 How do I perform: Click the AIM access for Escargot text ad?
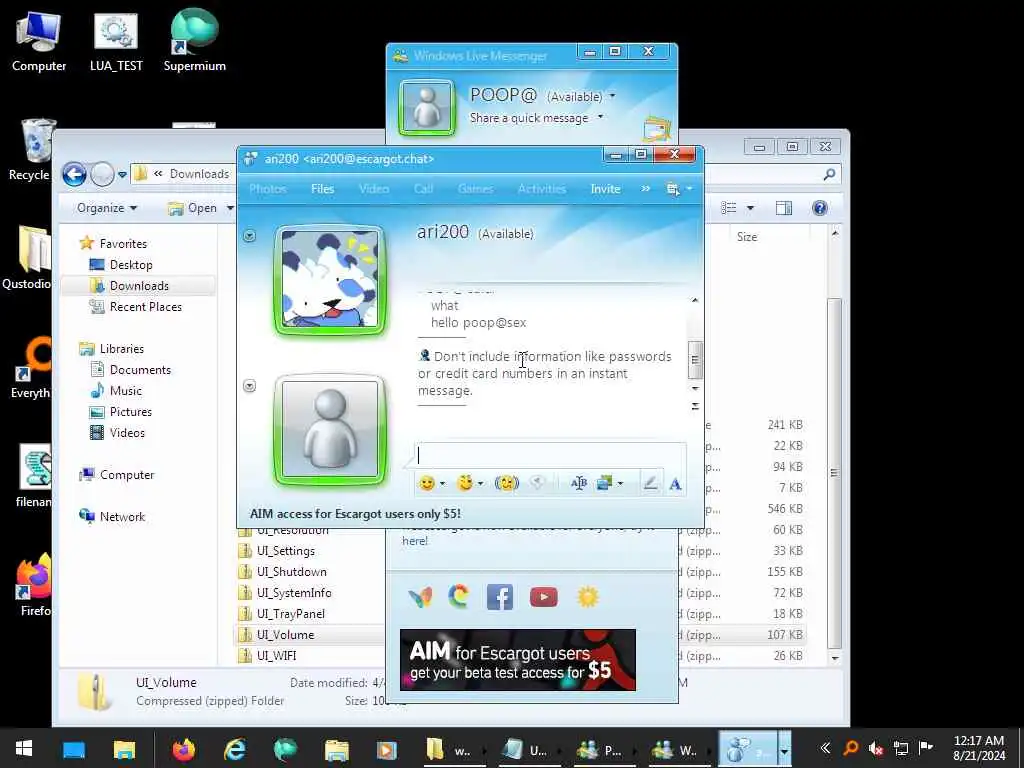355,514
